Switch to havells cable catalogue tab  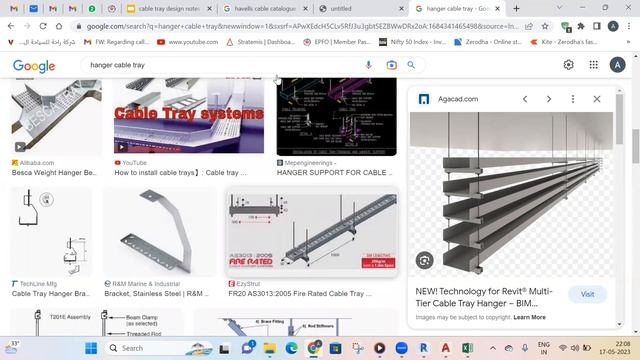265,9
